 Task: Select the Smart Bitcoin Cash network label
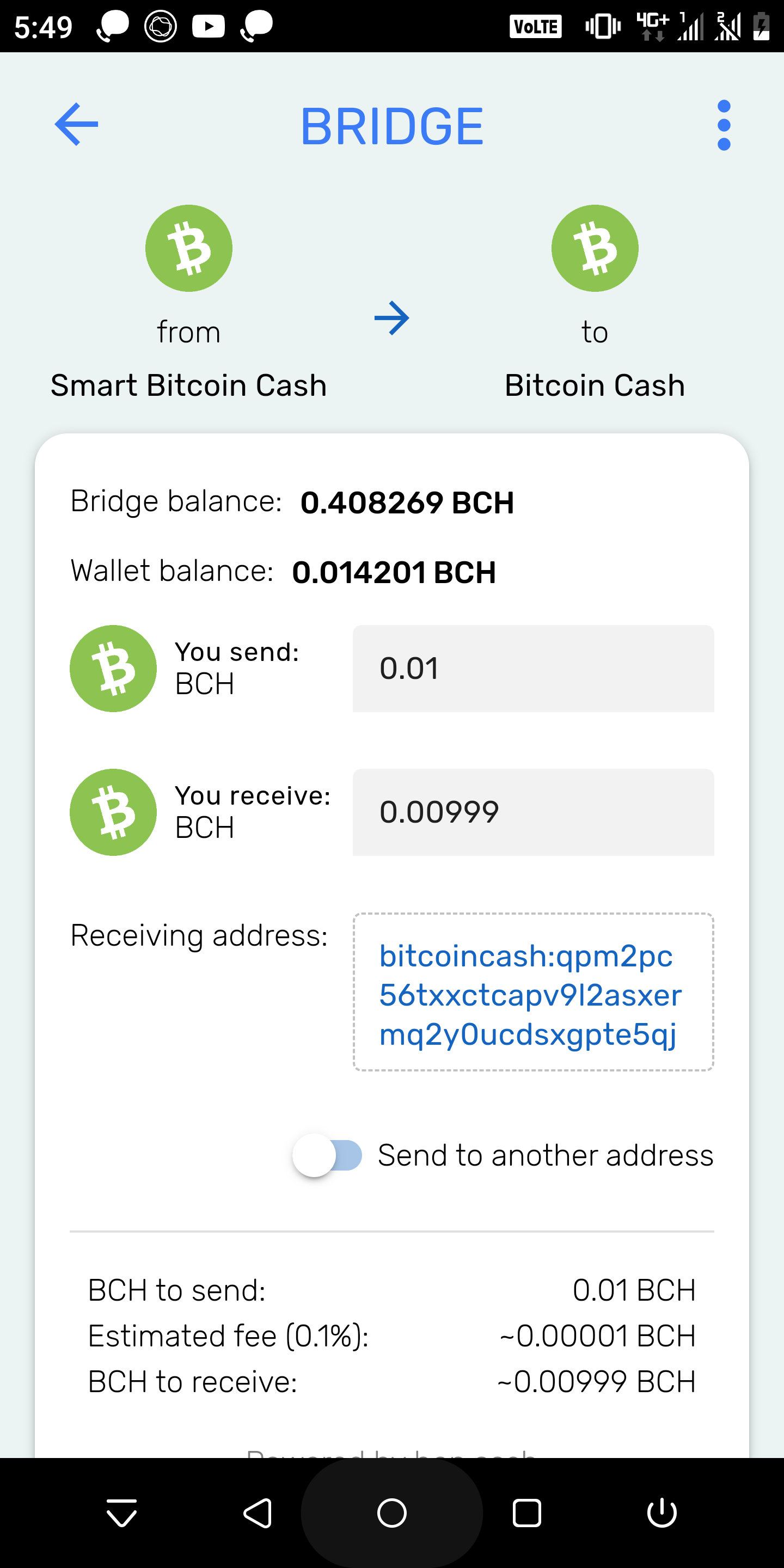click(x=189, y=385)
